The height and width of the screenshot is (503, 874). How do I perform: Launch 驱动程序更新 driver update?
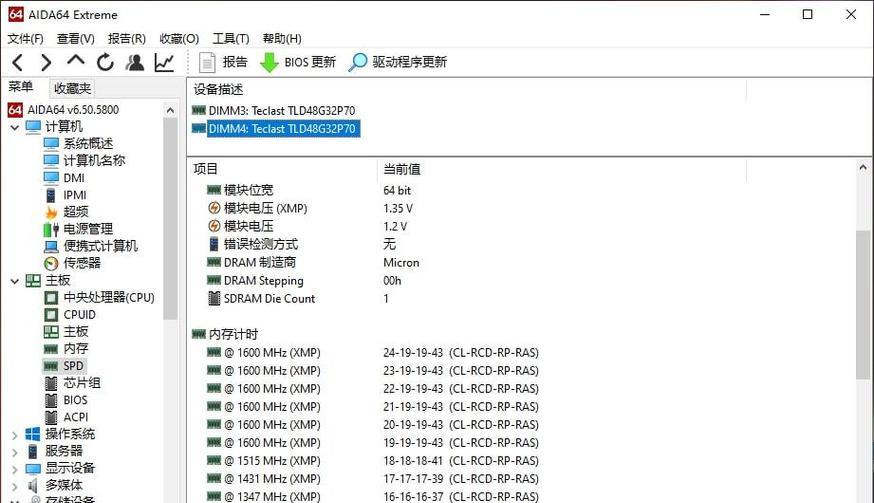[x=397, y=62]
